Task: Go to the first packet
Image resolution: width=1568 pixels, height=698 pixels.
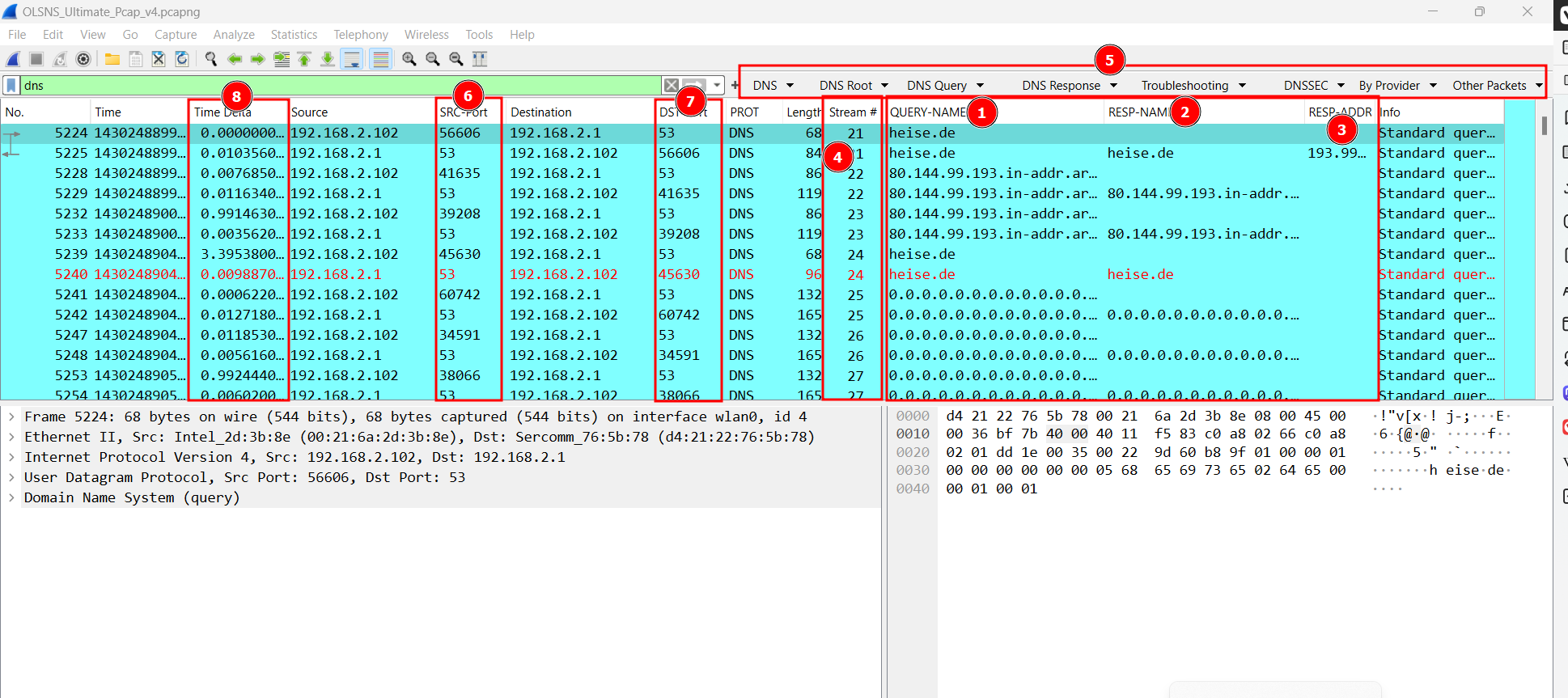Action: tap(304, 59)
